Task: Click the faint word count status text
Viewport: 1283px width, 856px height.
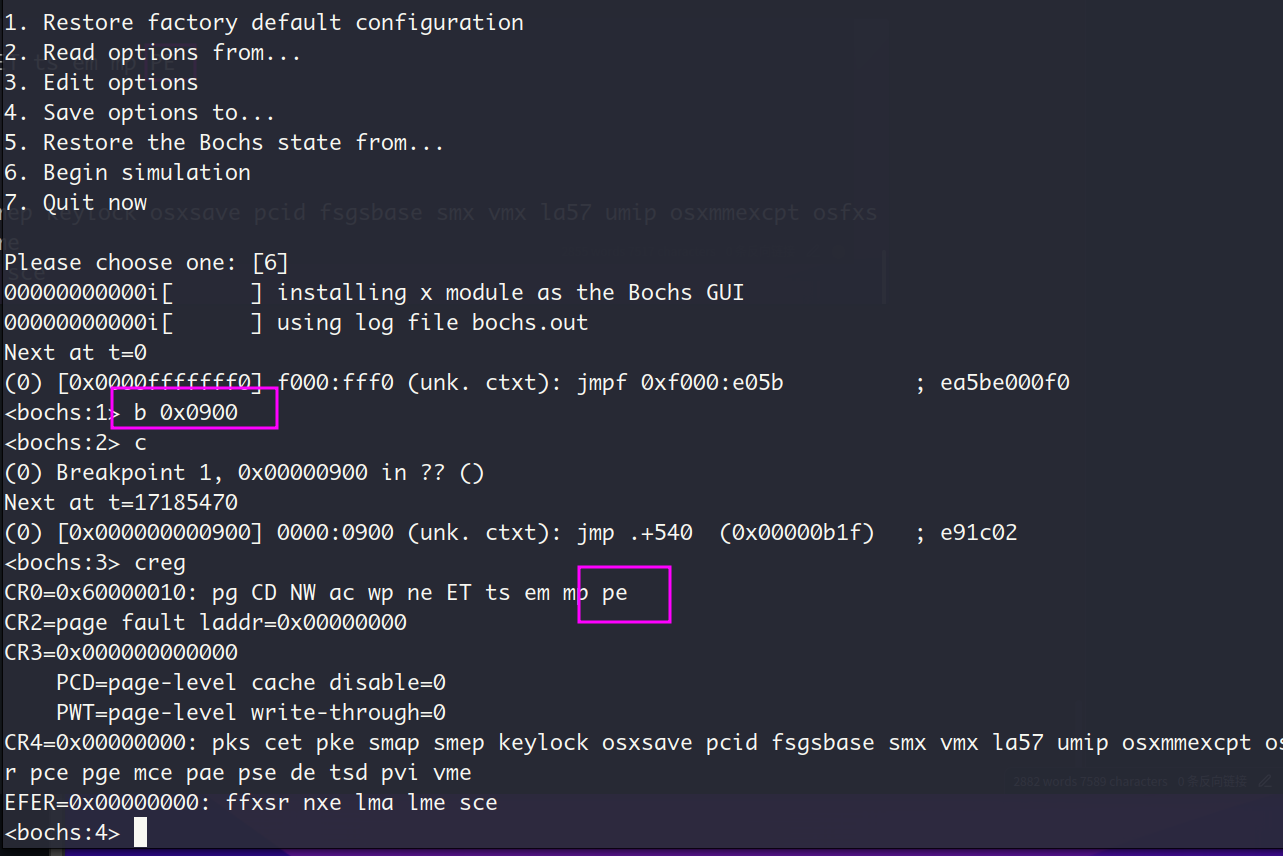Action: (x=1090, y=782)
